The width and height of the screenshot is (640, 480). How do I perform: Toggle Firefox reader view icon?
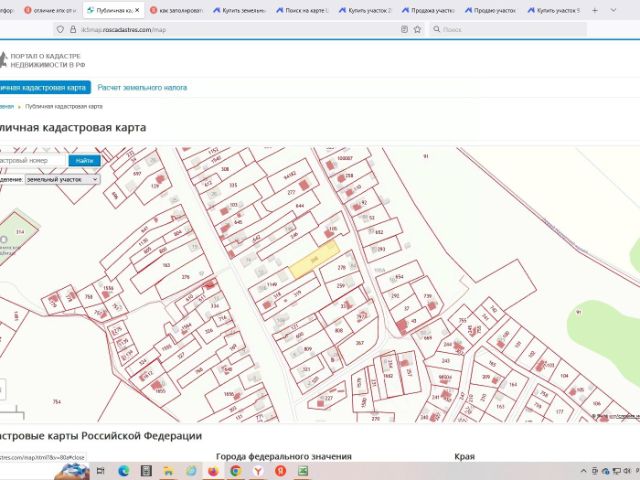pyautogui.click(x=404, y=29)
